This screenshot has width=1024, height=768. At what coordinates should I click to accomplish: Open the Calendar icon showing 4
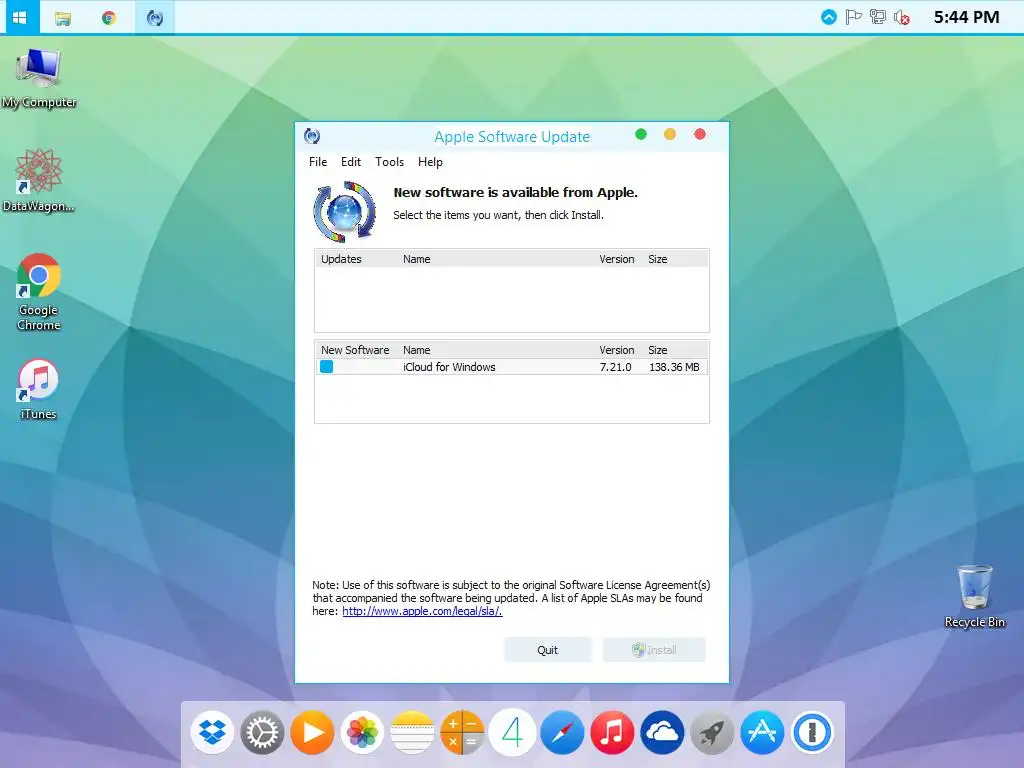512,732
